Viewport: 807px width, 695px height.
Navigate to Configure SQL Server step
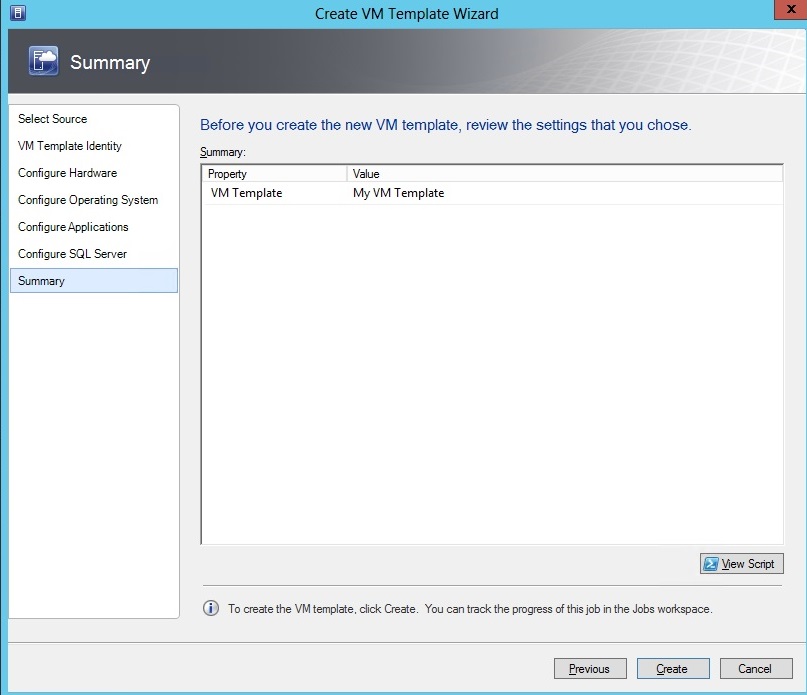(72, 254)
